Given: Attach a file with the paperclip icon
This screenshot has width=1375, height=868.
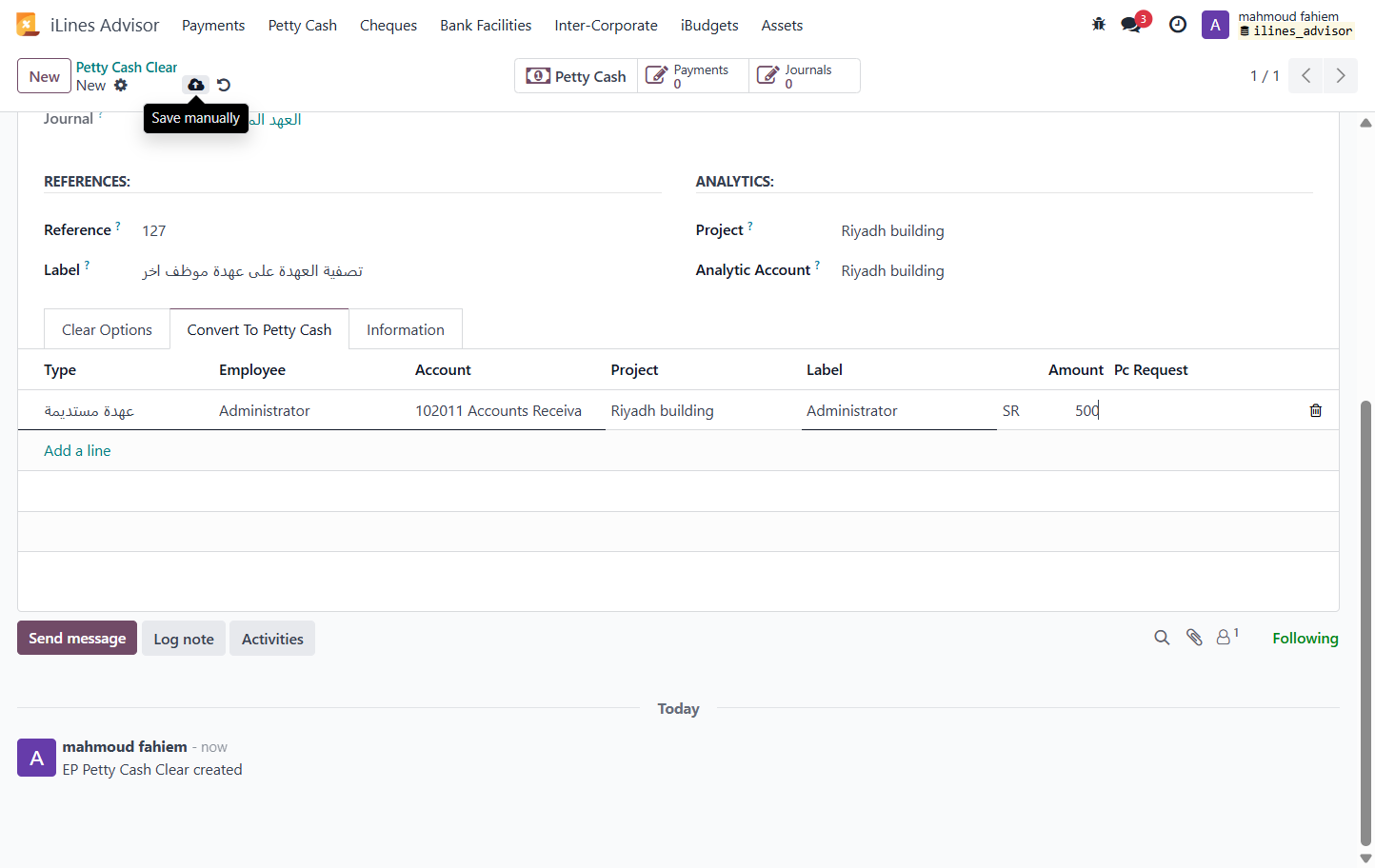Looking at the screenshot, I should pyautogui.click(x=1194, y=638).
